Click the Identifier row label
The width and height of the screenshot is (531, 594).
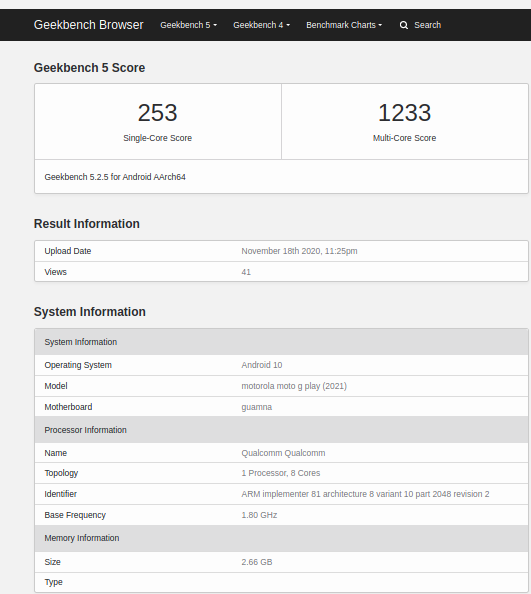coord(61,494)
